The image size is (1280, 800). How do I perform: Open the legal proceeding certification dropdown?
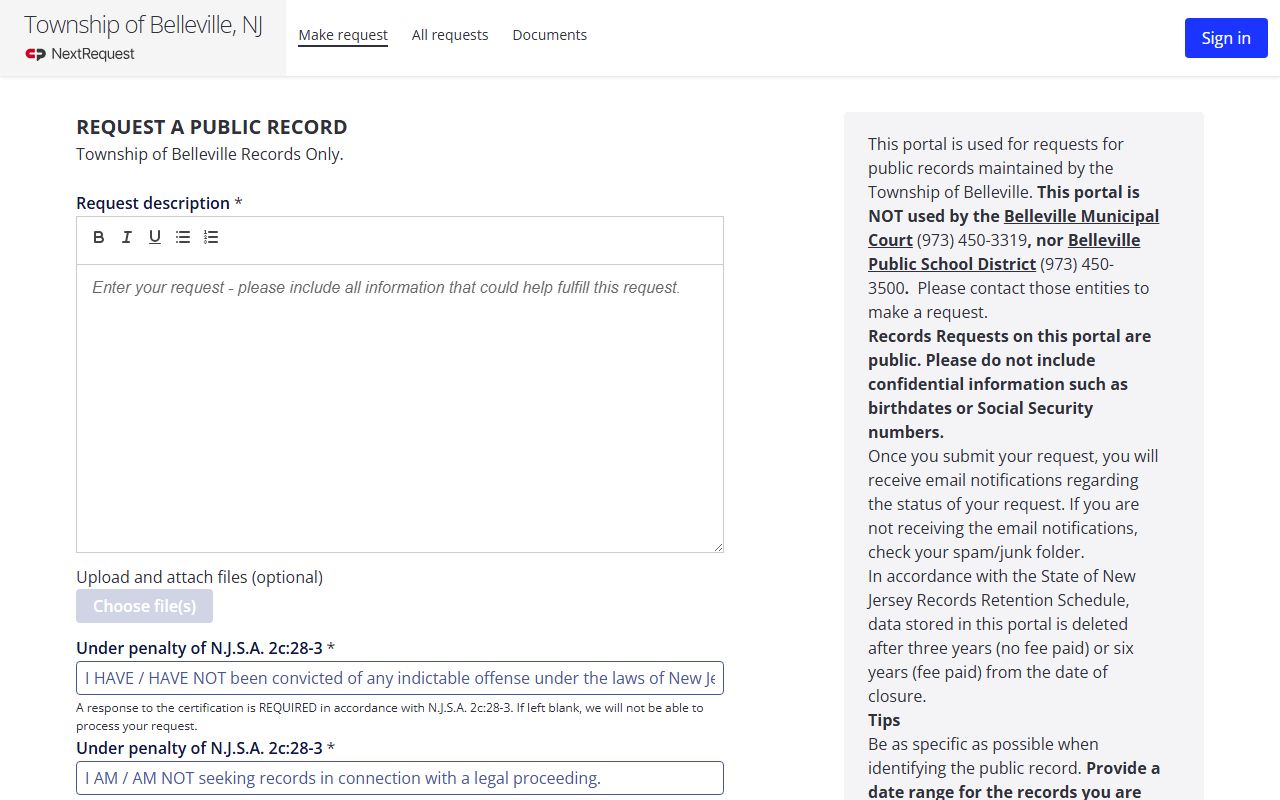coord(400,778)
